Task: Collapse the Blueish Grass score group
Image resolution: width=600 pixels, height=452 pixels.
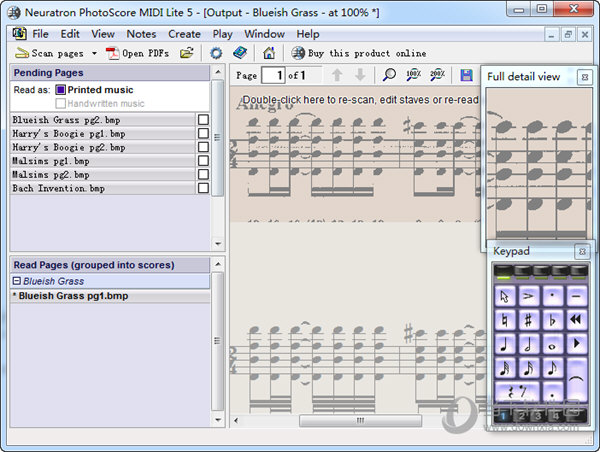Action: (x=16, y=281)
